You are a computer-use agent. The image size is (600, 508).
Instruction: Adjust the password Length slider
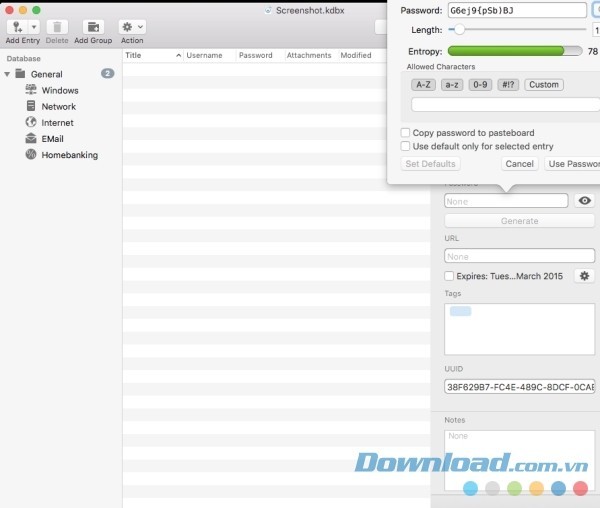tap(459, 30)
